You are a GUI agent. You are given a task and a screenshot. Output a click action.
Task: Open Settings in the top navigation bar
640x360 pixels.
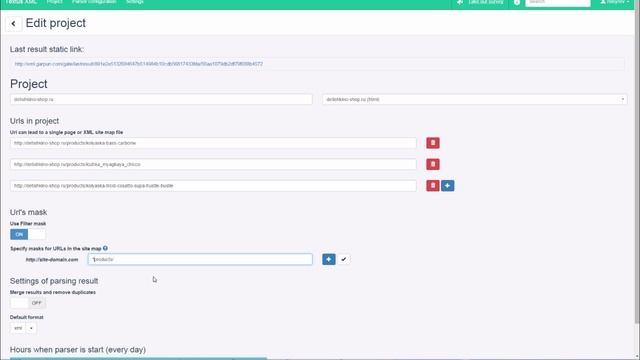point(135,2)
